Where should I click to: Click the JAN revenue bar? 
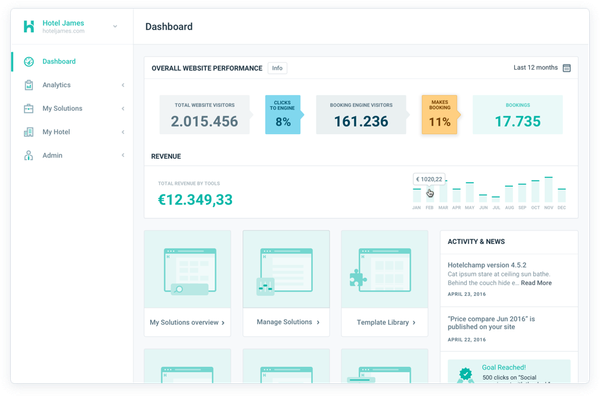[x=417, y=195]
